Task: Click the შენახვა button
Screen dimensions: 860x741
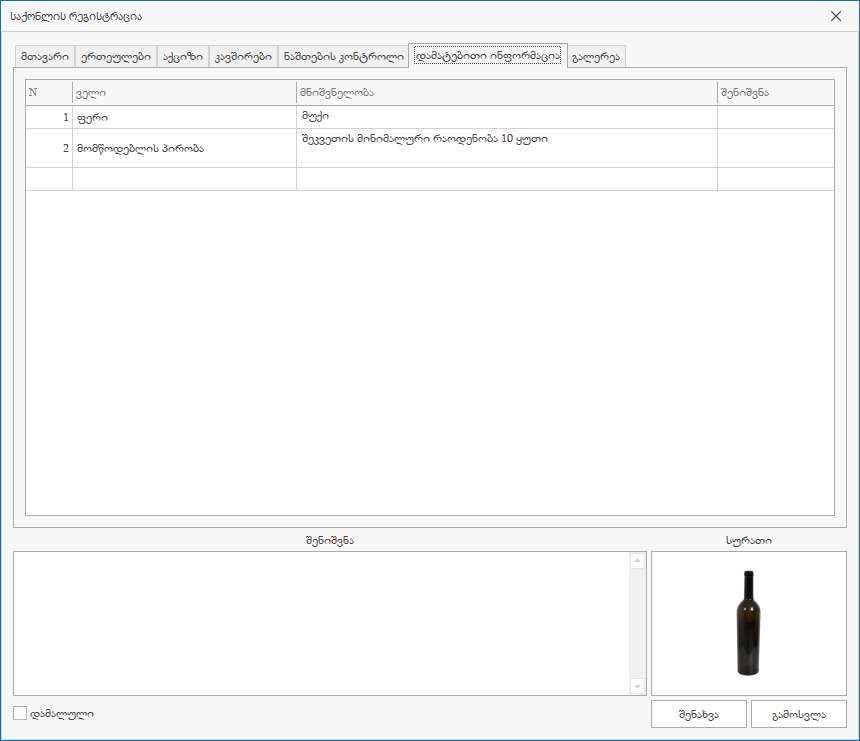Action: [698, 714]
